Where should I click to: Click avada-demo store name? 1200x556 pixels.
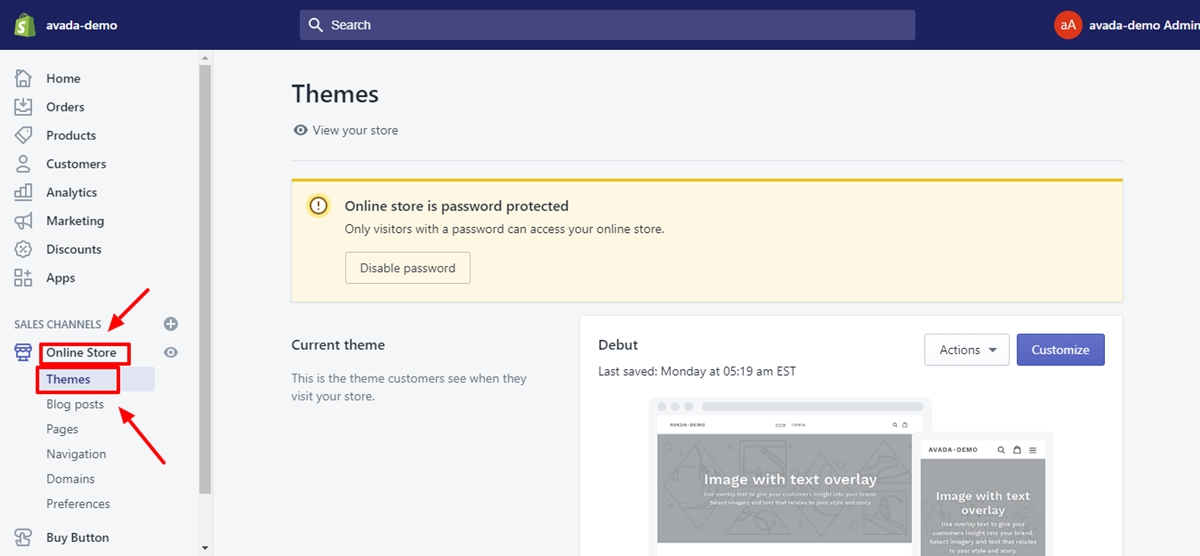pyautogui.click(x=82, y=25)
